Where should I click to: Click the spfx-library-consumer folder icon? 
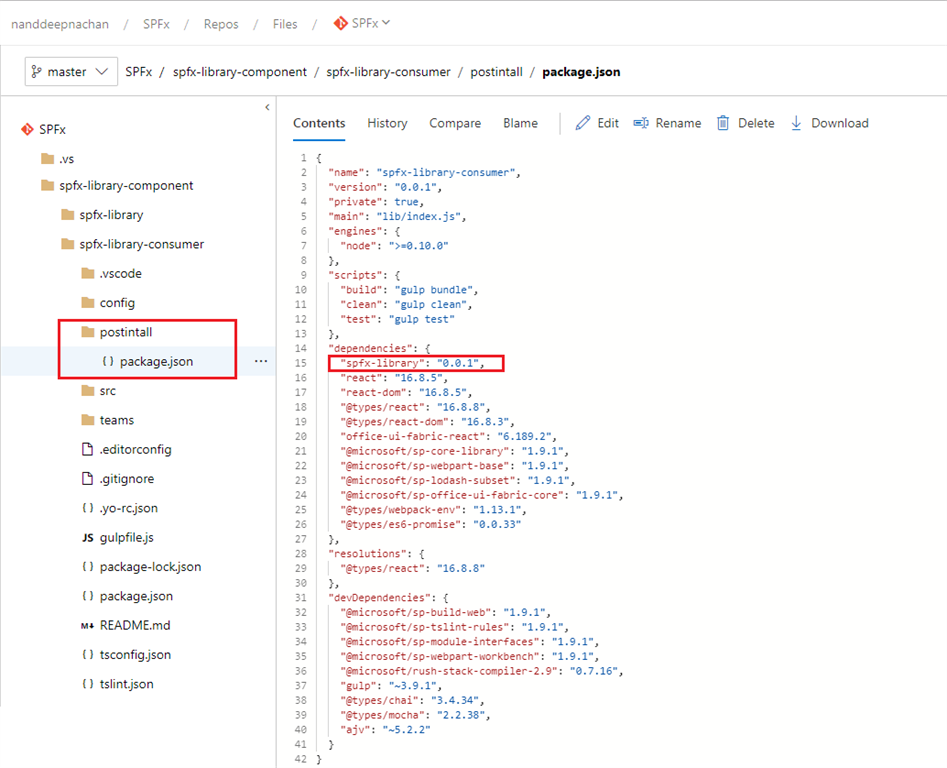tap(68, 244)
